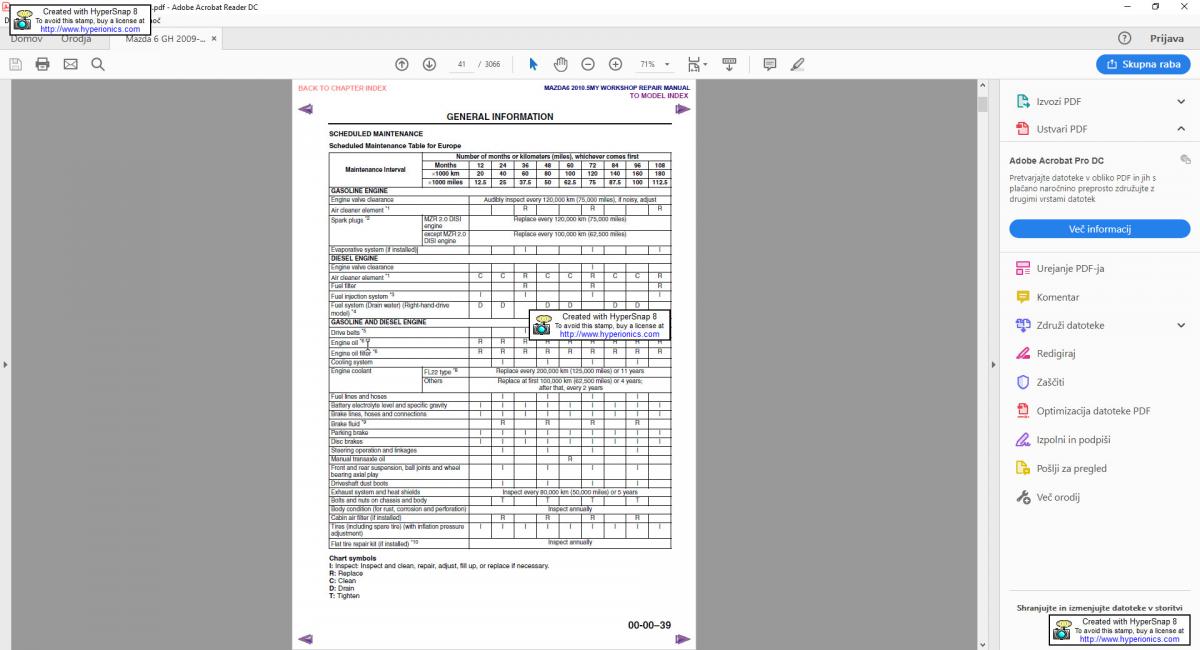Zoom in with the plus button

pyautogui.click(x=615, y=64)
